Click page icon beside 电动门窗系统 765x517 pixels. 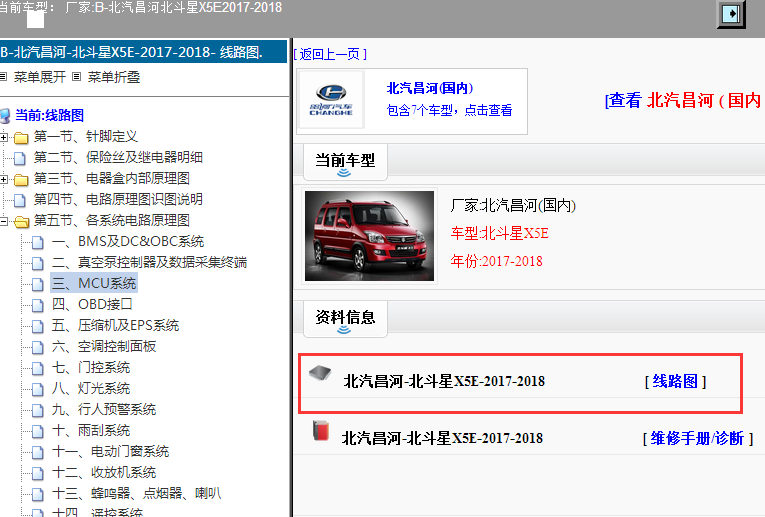[38, 452]
